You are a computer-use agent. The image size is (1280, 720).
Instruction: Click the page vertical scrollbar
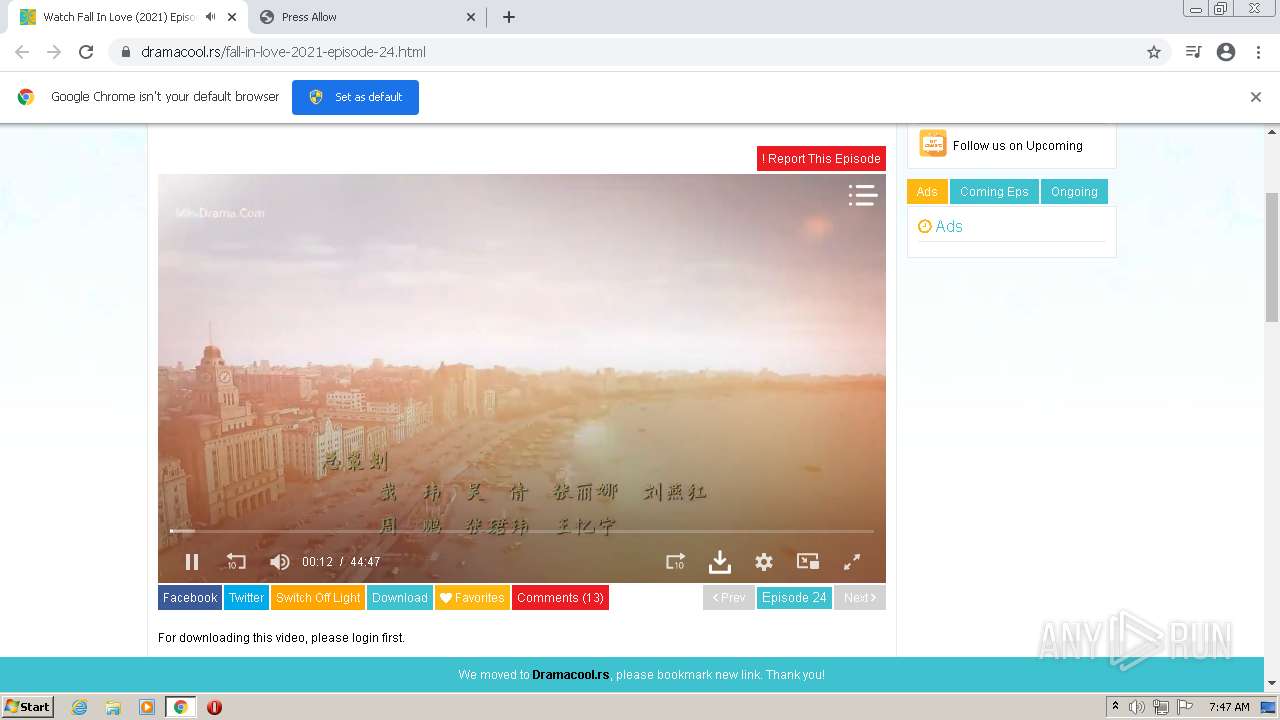[1272, 257]
